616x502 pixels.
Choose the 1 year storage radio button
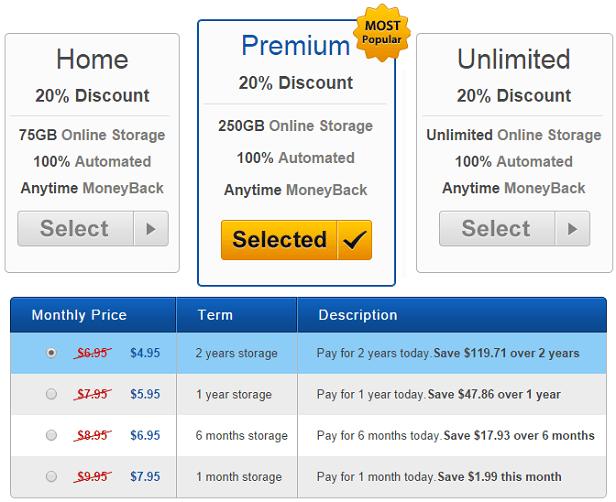[x=51, y=394]
